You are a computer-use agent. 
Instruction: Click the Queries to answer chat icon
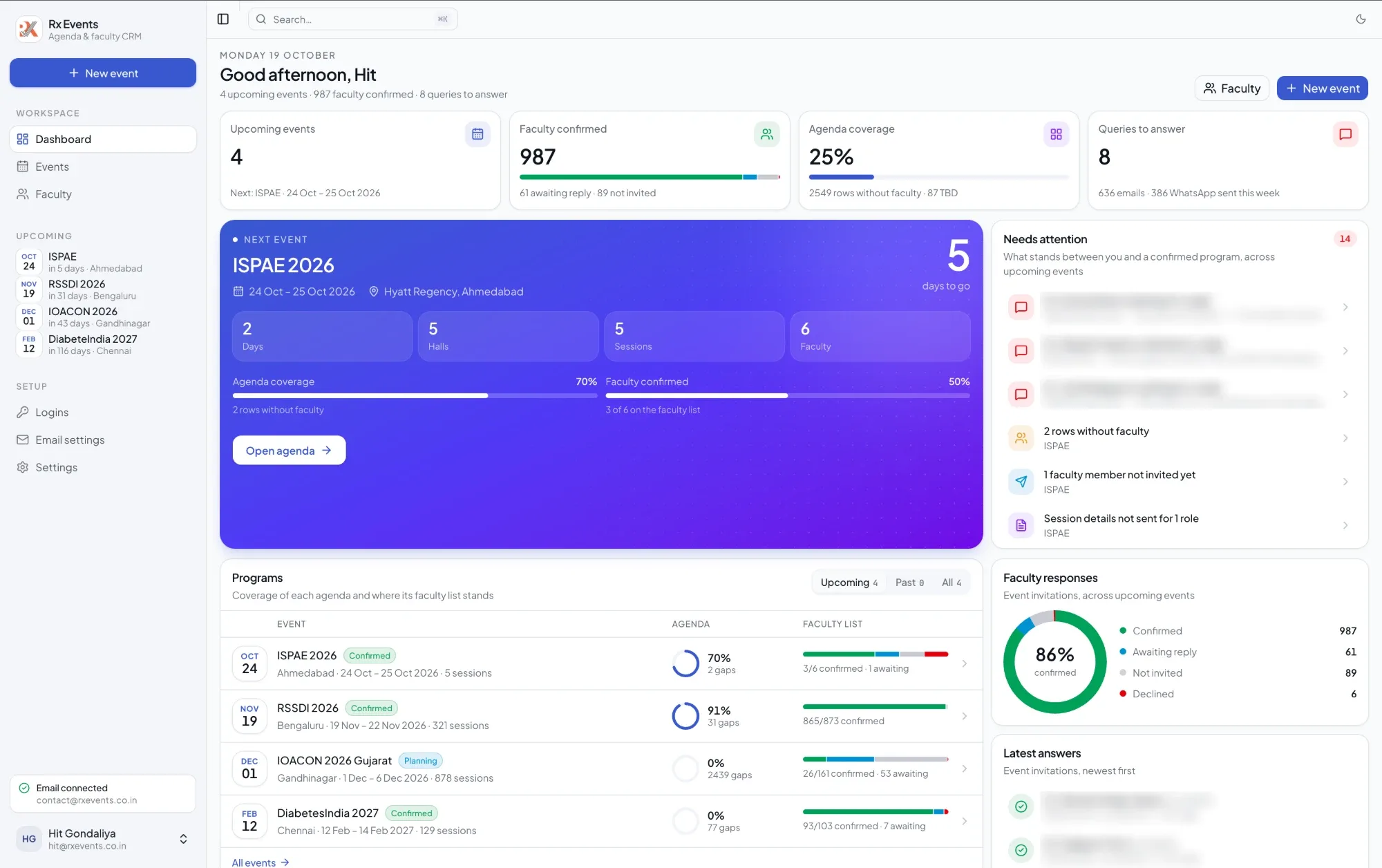(x=1345, y=134)
